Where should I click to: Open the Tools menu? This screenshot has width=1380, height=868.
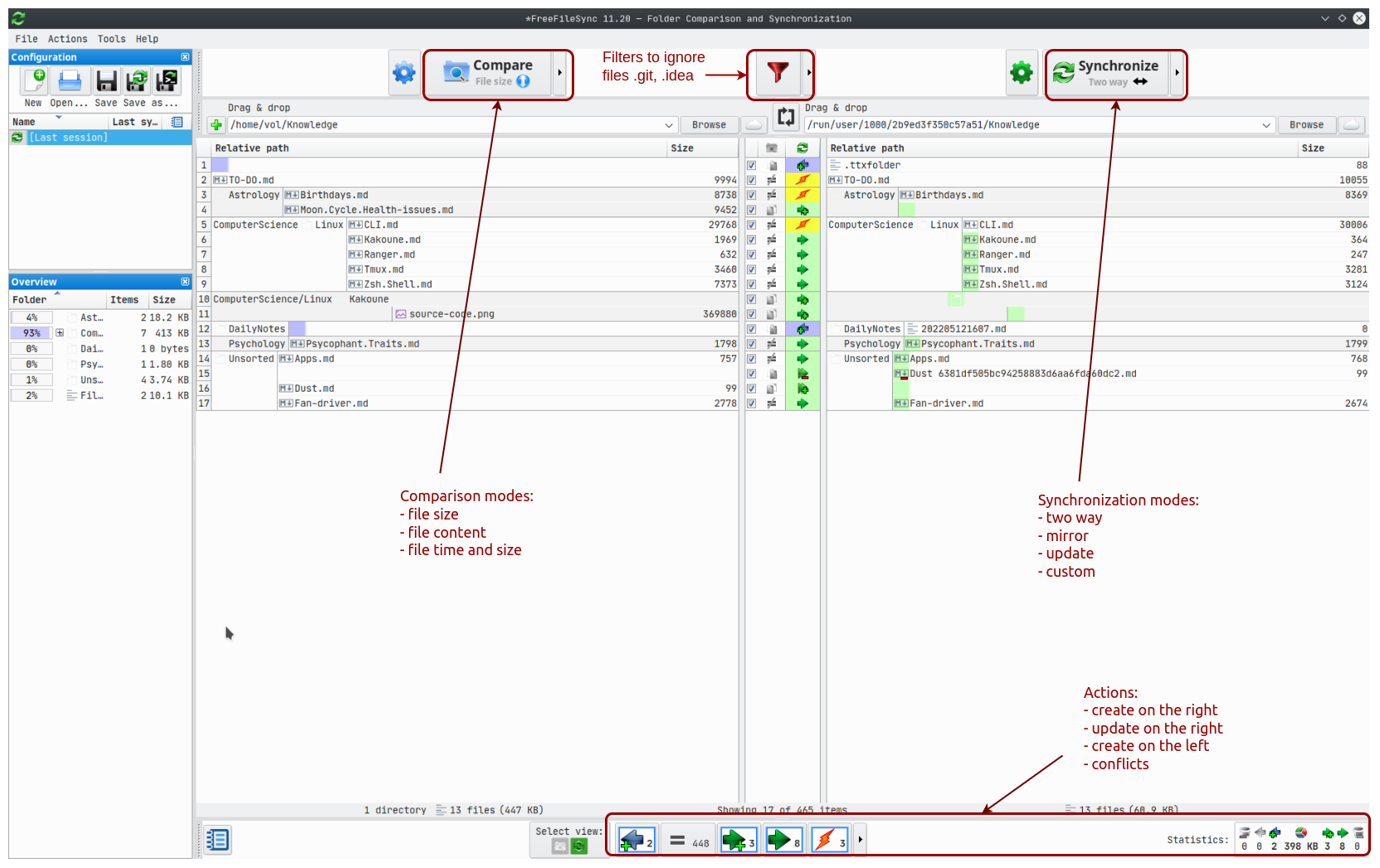(x=111, y=39)
